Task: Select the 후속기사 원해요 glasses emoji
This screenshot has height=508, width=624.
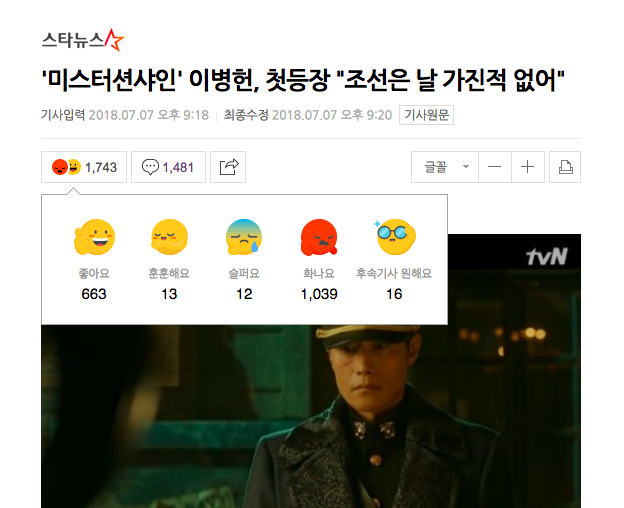Action: click(394, 237)
